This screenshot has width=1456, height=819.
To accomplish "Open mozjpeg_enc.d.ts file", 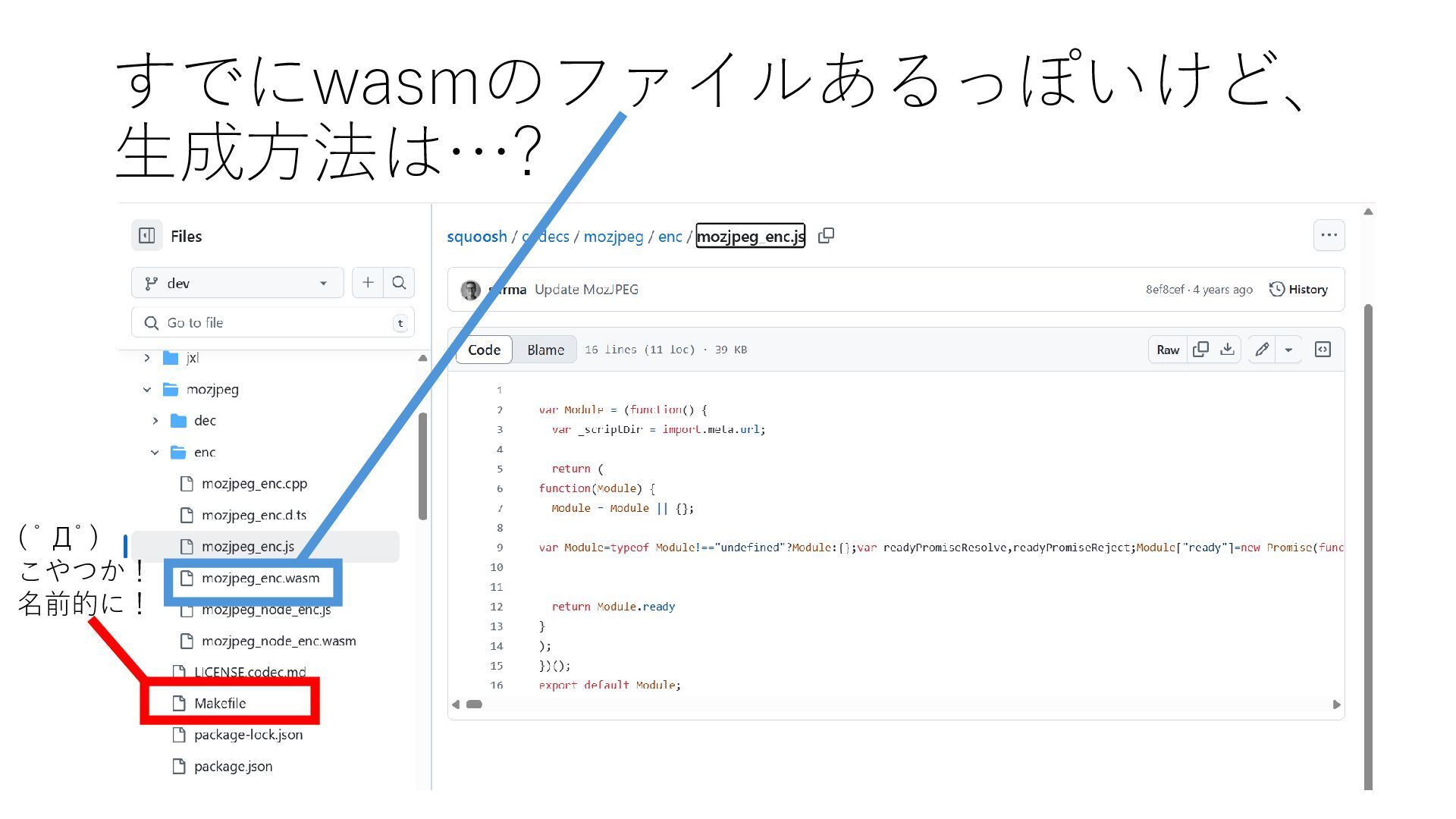I will pos(253,515).
